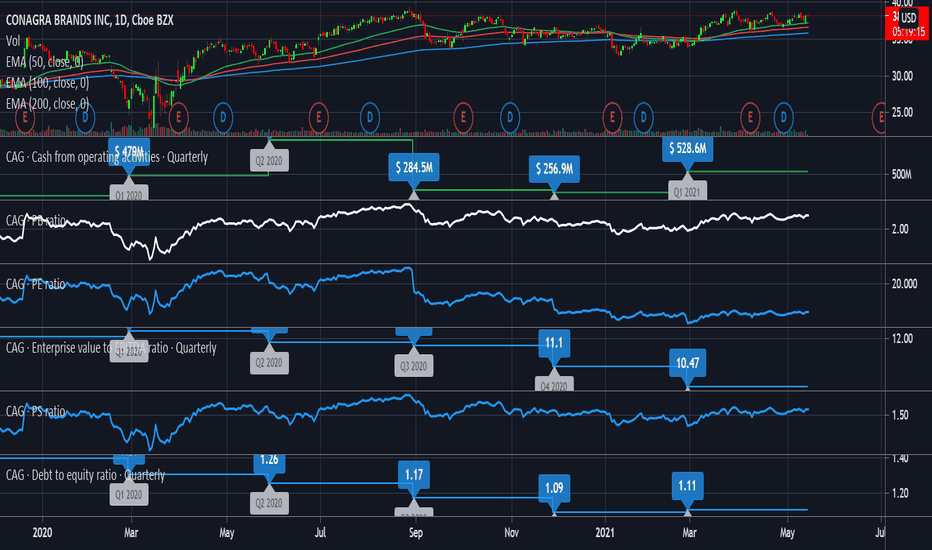932x550 pixels.
Task: Click the CAG PE ratio pane label
Action: (36, 284)
